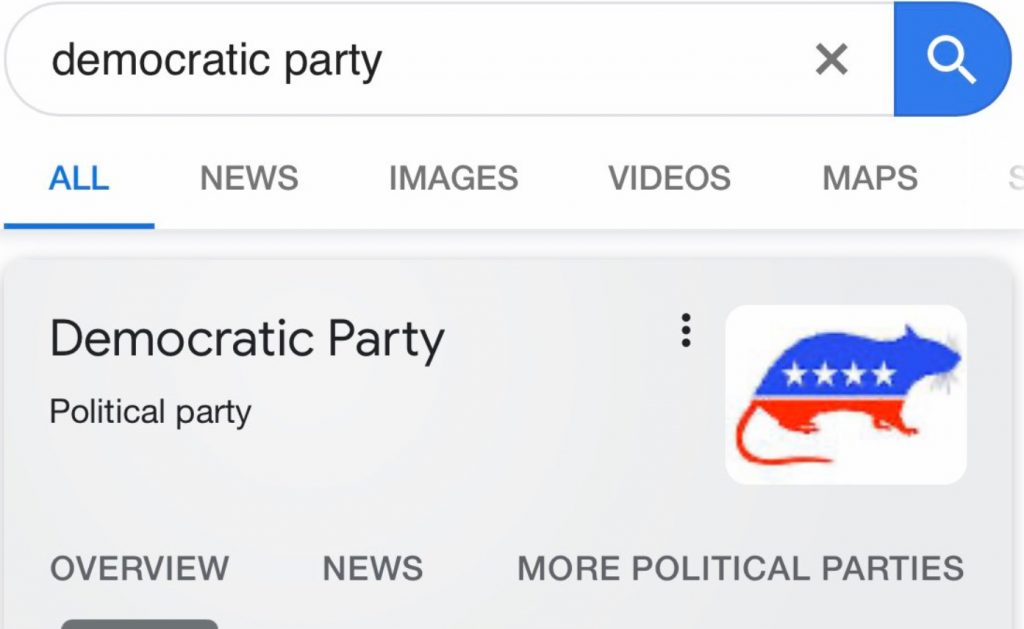1024x629 pixels.
Task: Click the blue search magnifier icon
Action: pyautogui.click(x=952, y=57)
